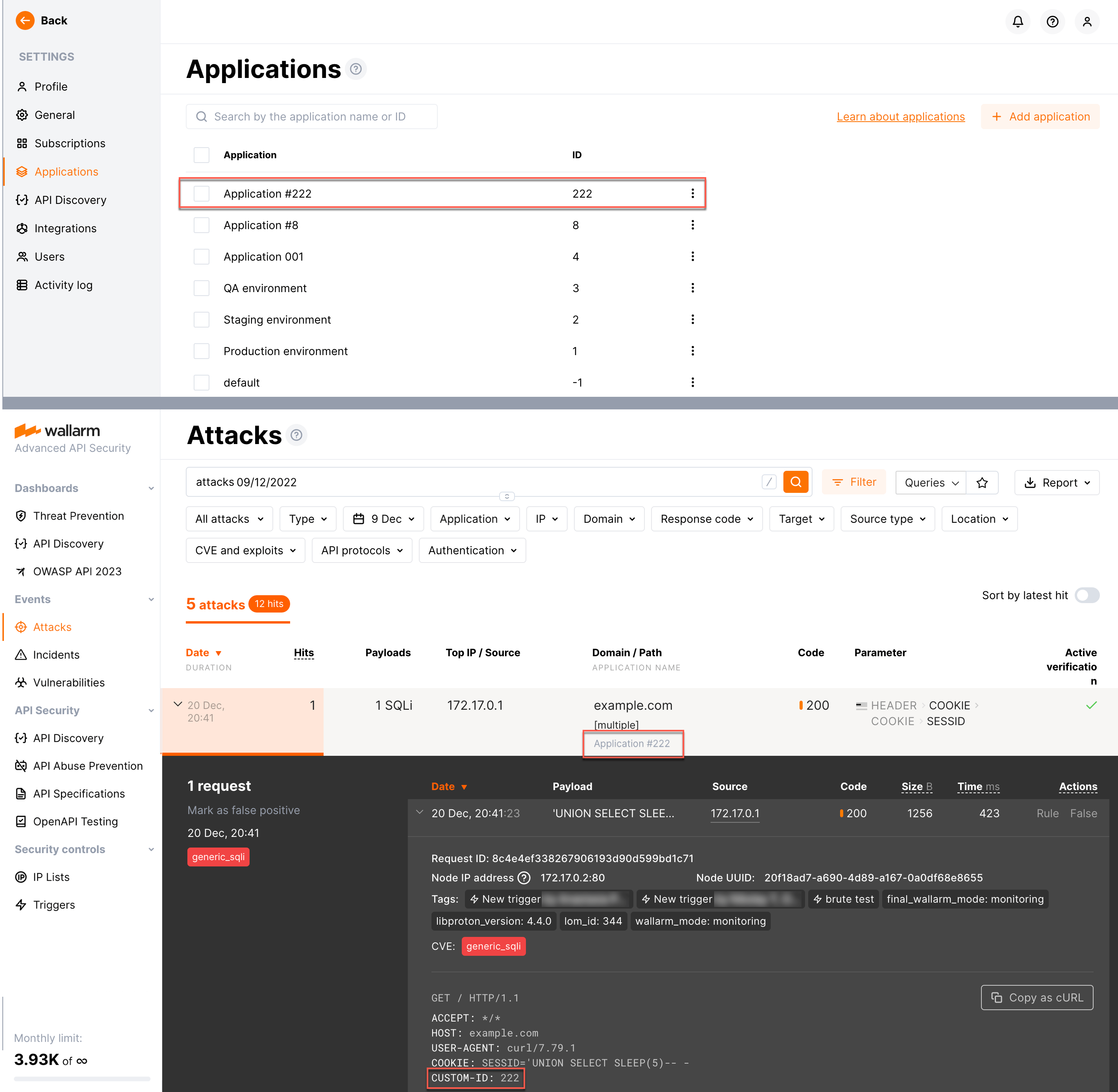The width and height of the screenshot is (1118, 1092).
Task: Expand the Authentication filter
Action: (472, 550)
